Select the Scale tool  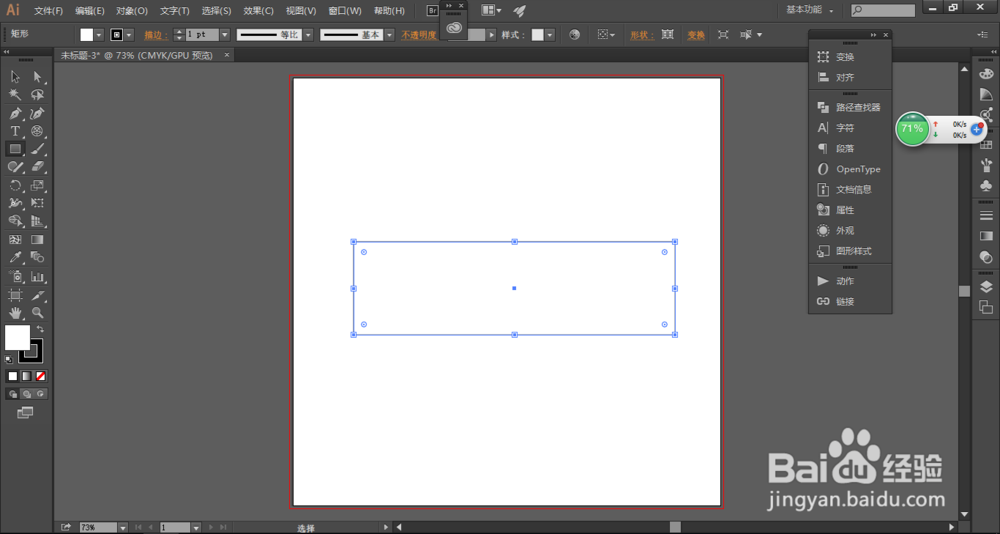tap(38, 186)
